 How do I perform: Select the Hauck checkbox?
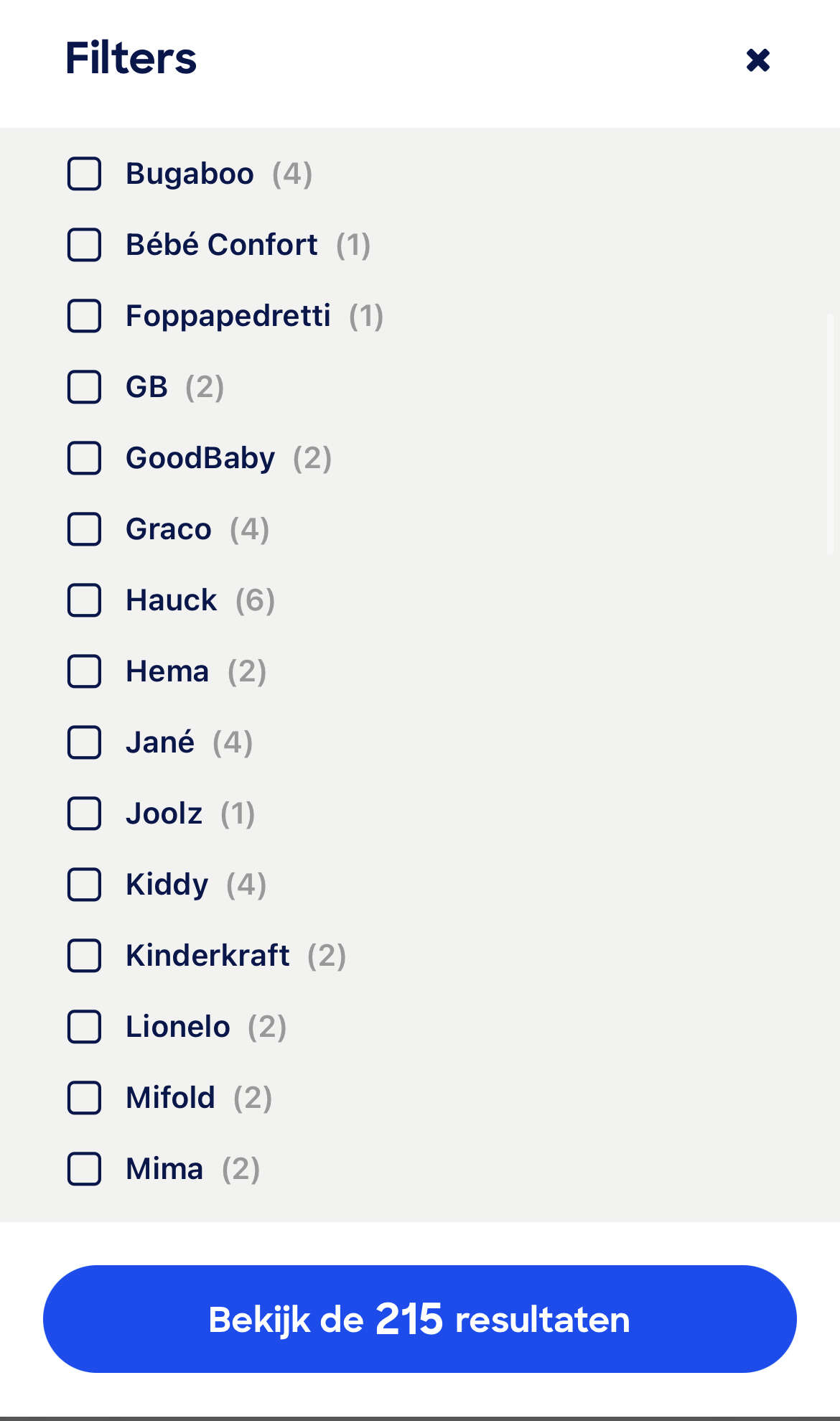85,600
